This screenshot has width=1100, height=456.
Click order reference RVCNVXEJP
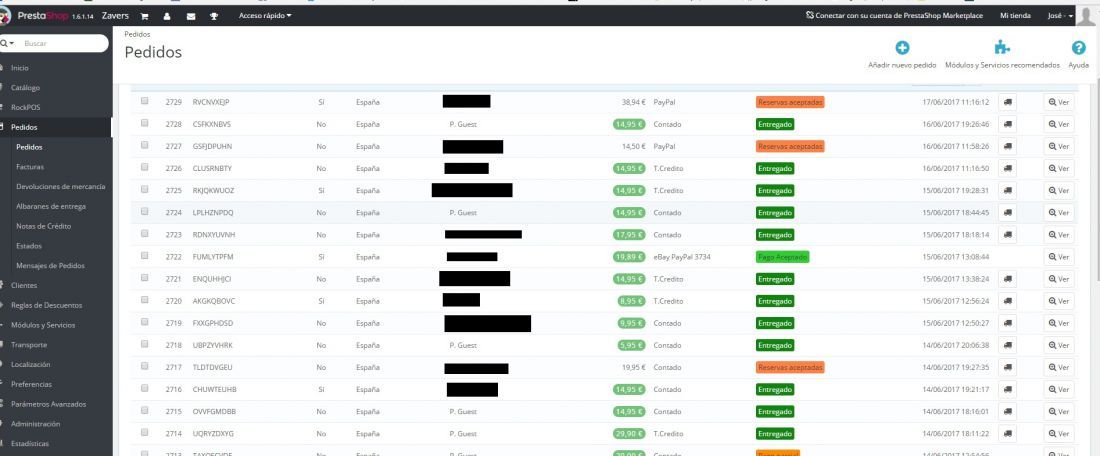[x=211, y=102]
